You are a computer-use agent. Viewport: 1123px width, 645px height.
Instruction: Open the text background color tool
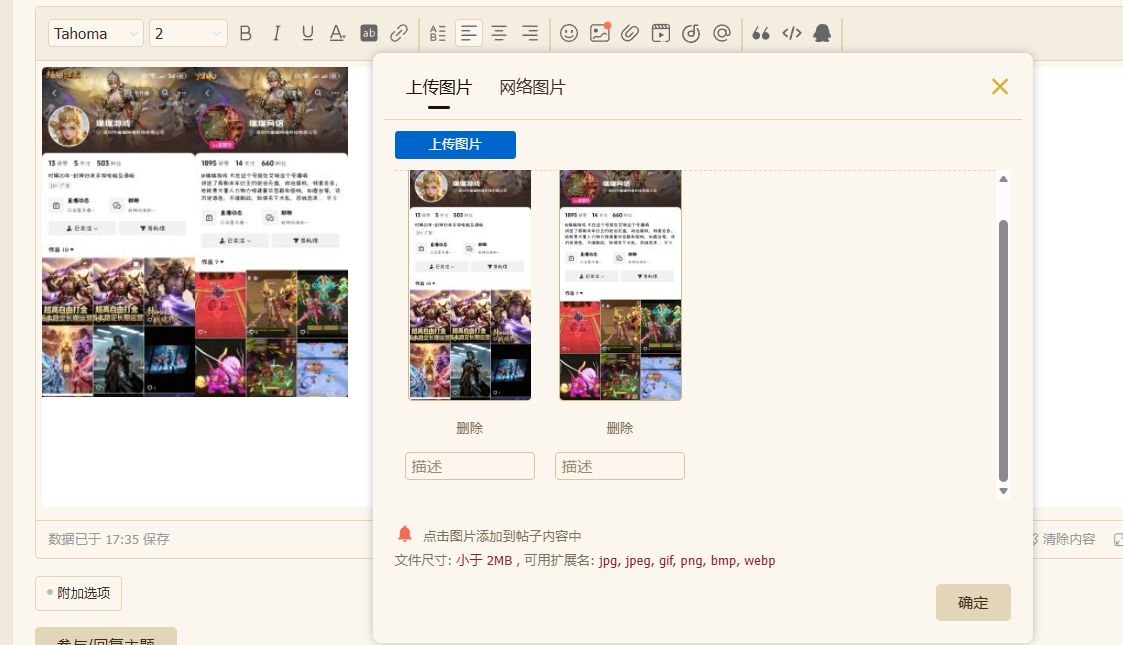(x=369, y=33)
